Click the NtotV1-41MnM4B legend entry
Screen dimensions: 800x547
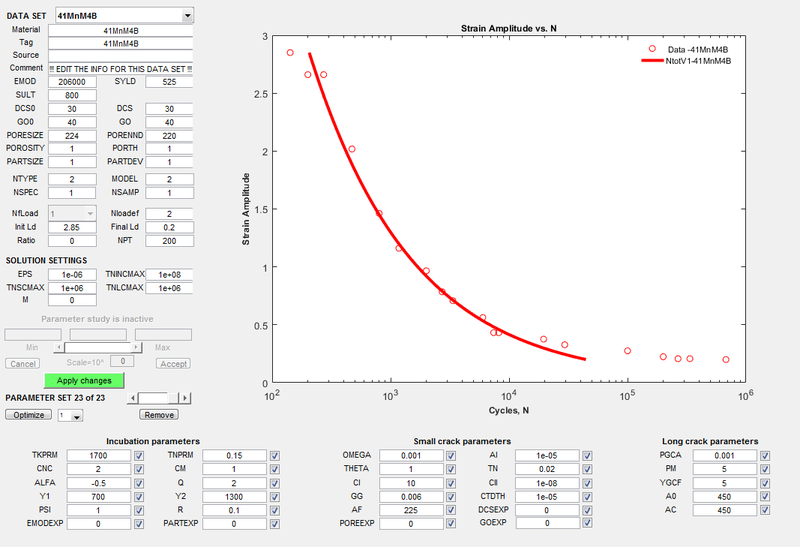[698, 60]
